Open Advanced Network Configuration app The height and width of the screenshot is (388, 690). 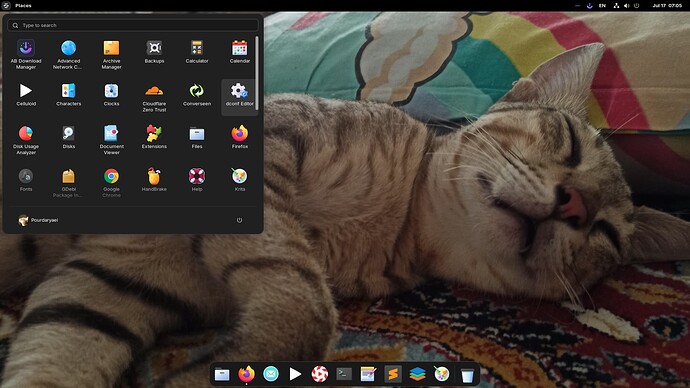(69, 55)
